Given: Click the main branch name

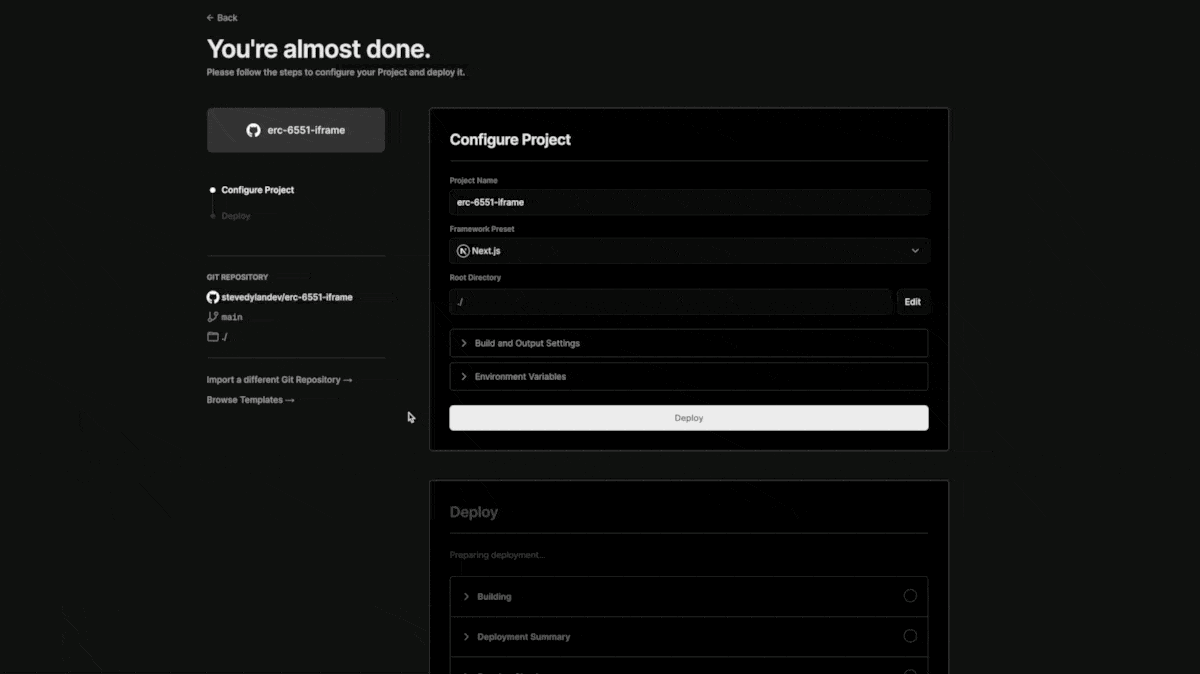Looking at the screenshot, I should coord(232,317).
